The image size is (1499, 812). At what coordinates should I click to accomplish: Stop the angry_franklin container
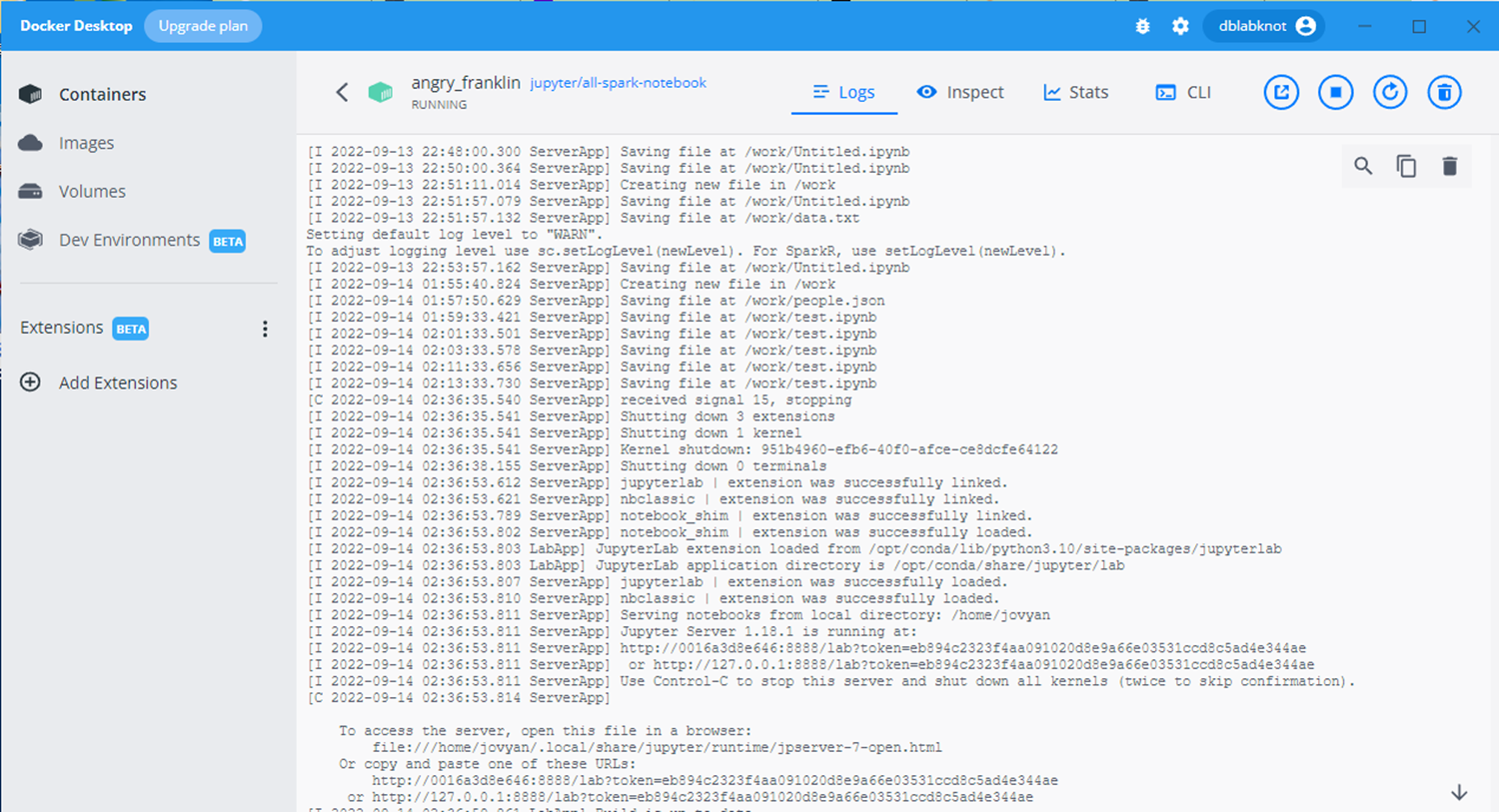1336,93
